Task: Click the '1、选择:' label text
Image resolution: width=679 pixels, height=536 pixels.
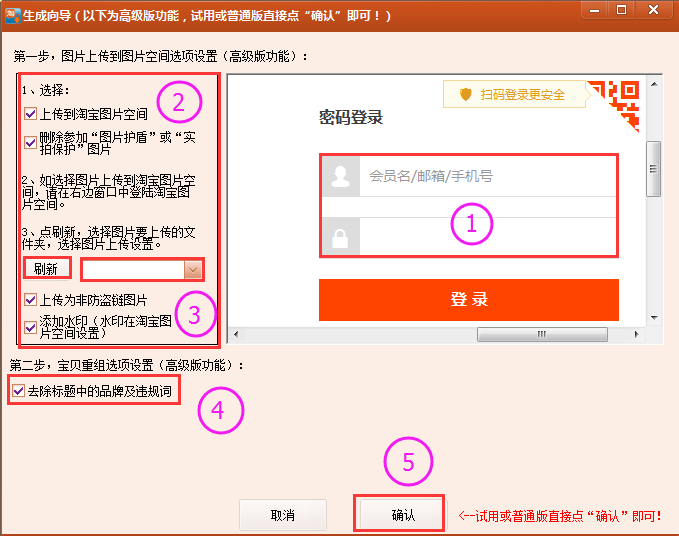Action: pyautogui.click(x=45, y=90)
